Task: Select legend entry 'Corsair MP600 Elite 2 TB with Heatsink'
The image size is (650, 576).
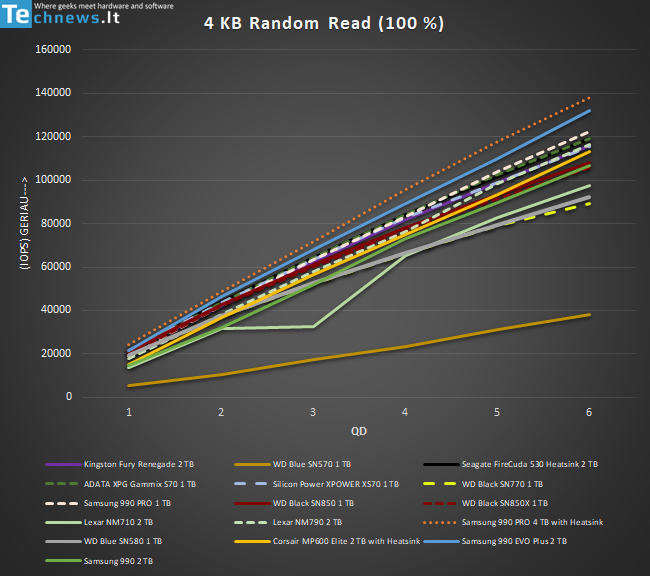Action: (327, 541)
